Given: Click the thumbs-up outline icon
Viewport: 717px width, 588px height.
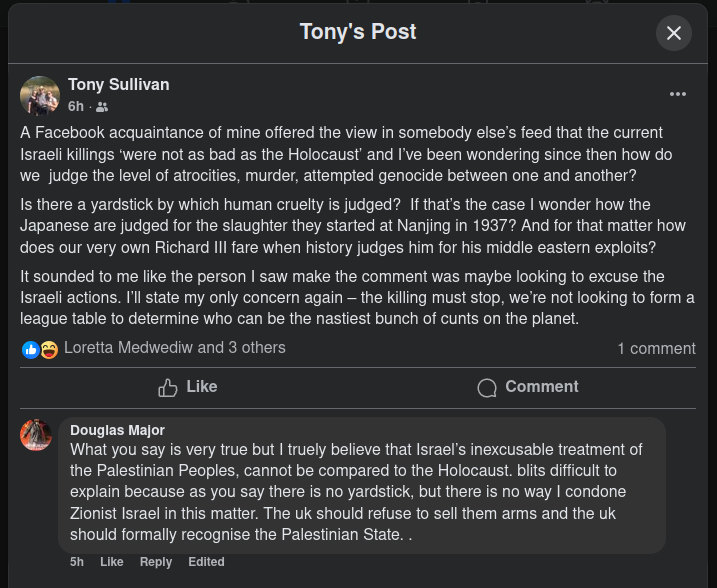Looking at the screenshot, I should coord(168,388).
